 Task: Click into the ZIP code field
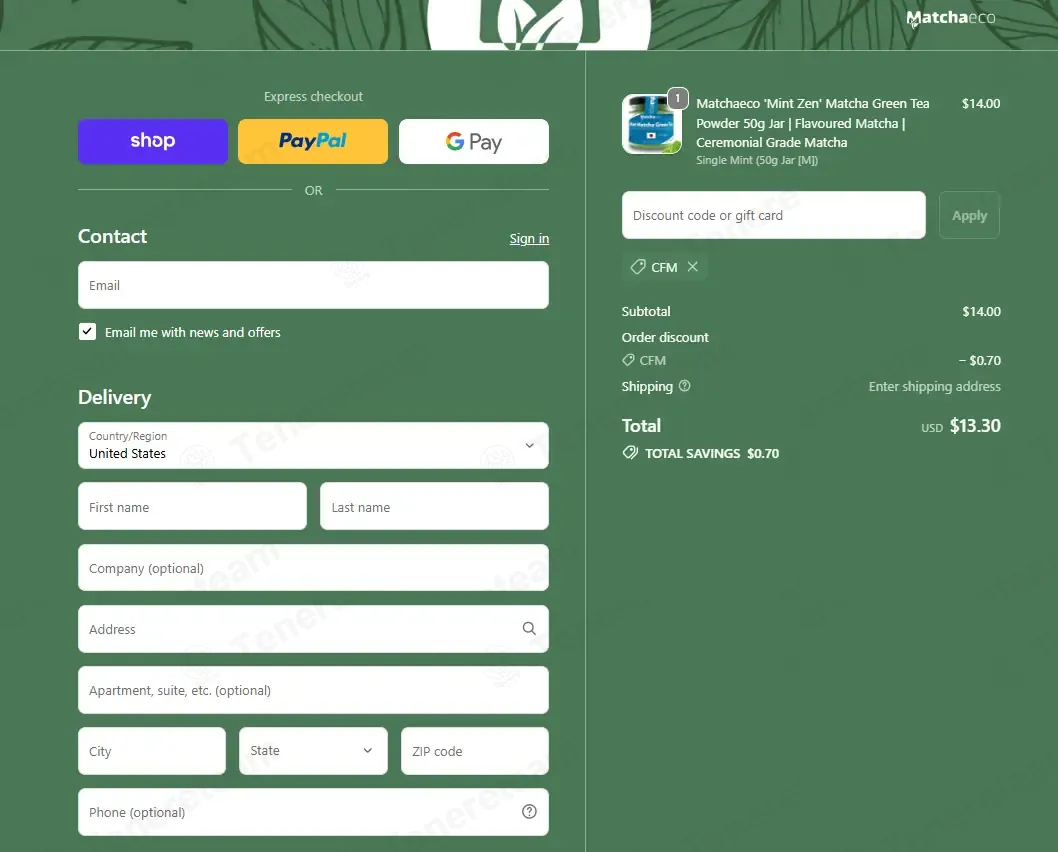(x=474, y=751)
